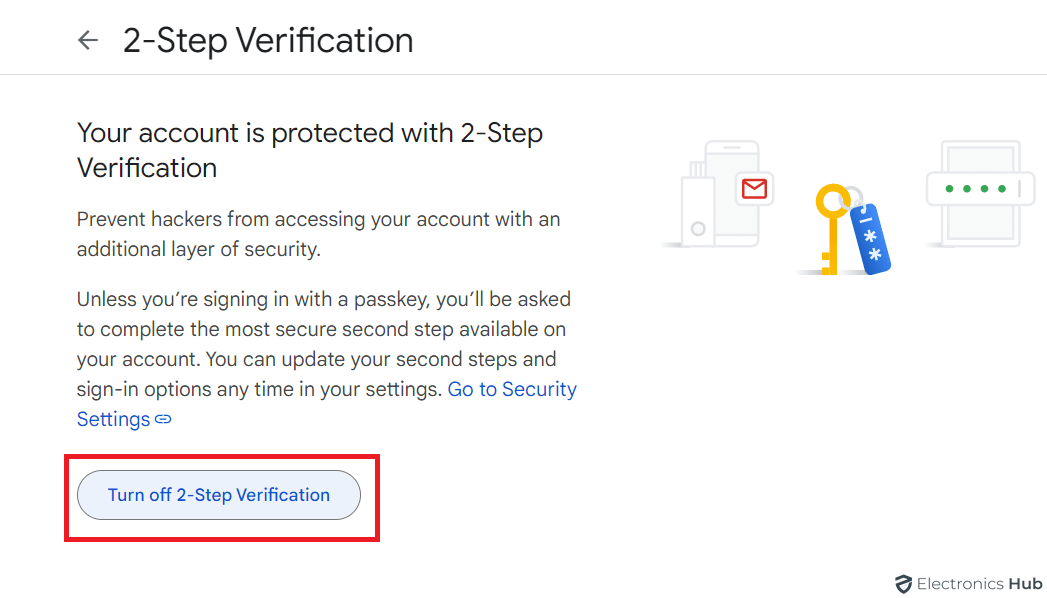Click the Electronics Hub logo icon
The image size is (1047, 598).
pos(905,584)
